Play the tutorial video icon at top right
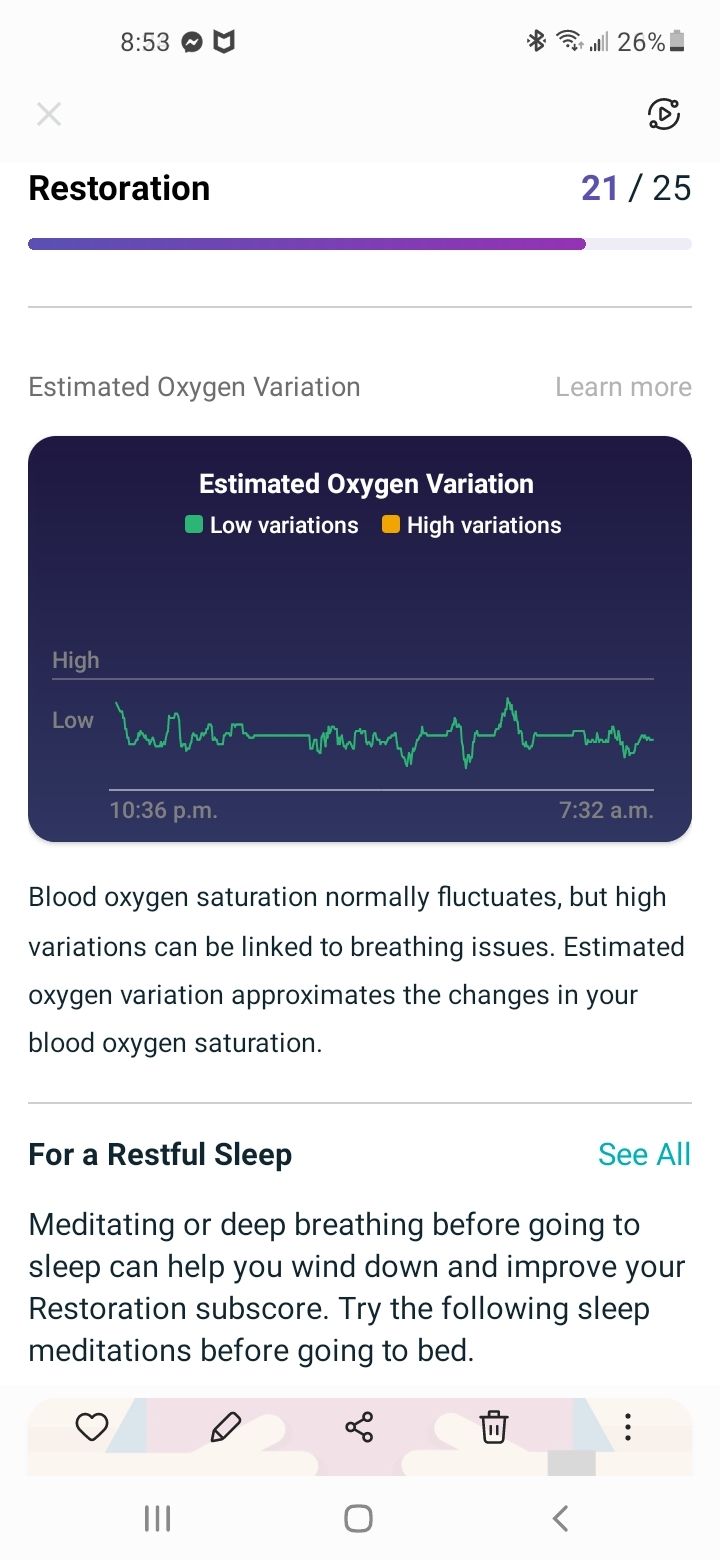Screen dimensions: 720x1560 tap(663, 115)
